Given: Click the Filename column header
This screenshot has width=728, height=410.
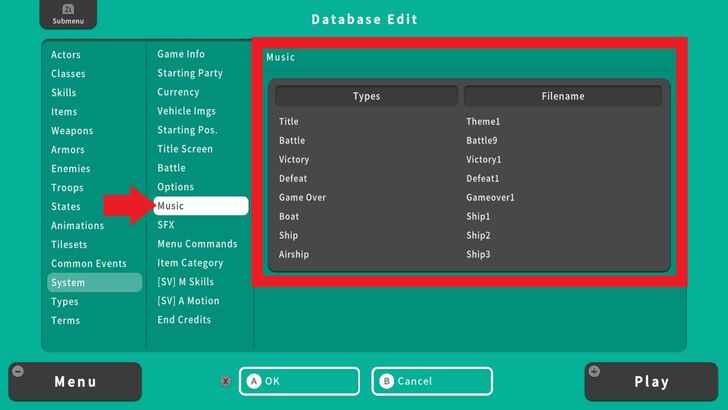Looking at the screenshot, I should (x=562, y=96).
